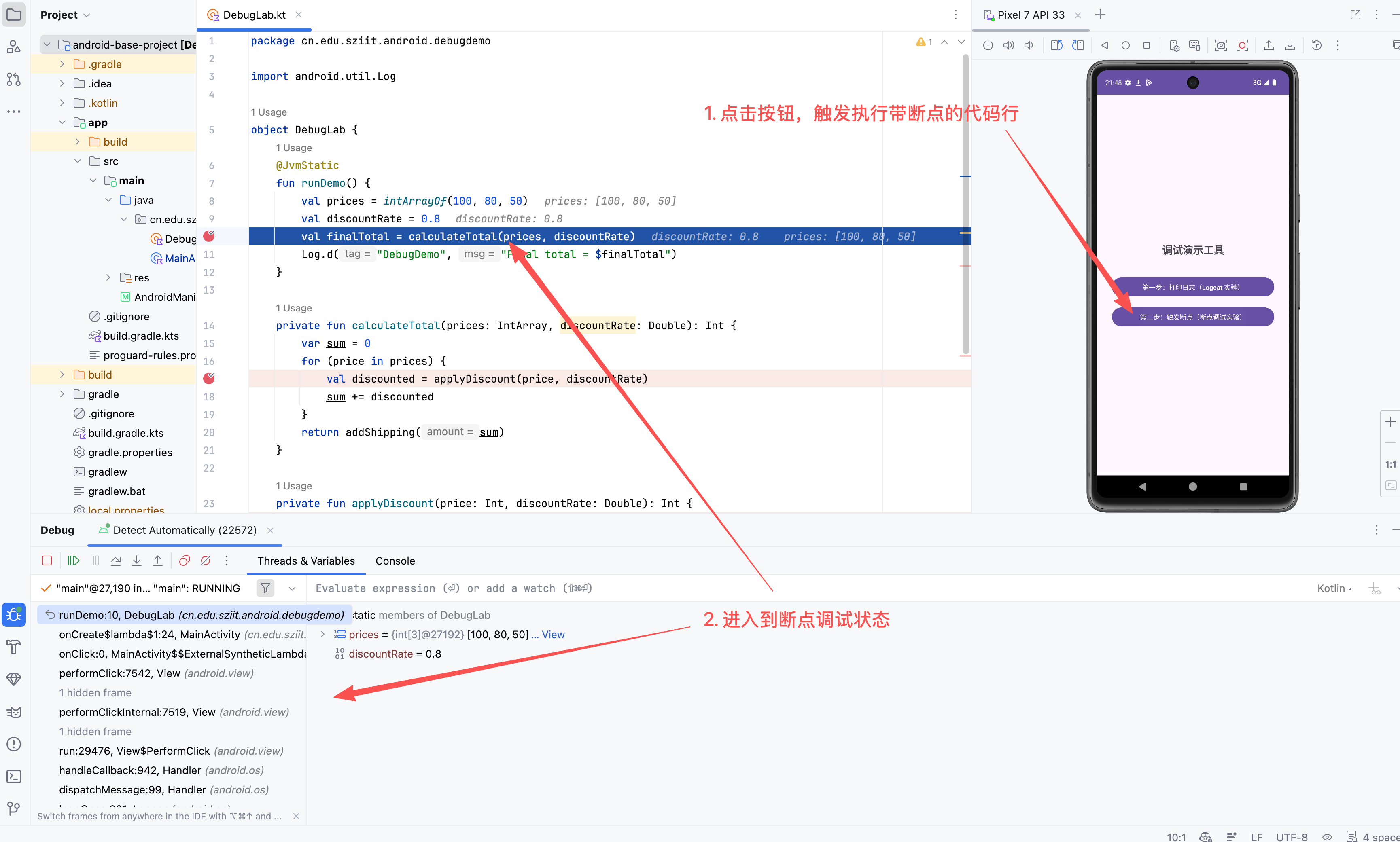The image size is (1400, 842).
Task: Expand the res folder
Action: point(108,277)
